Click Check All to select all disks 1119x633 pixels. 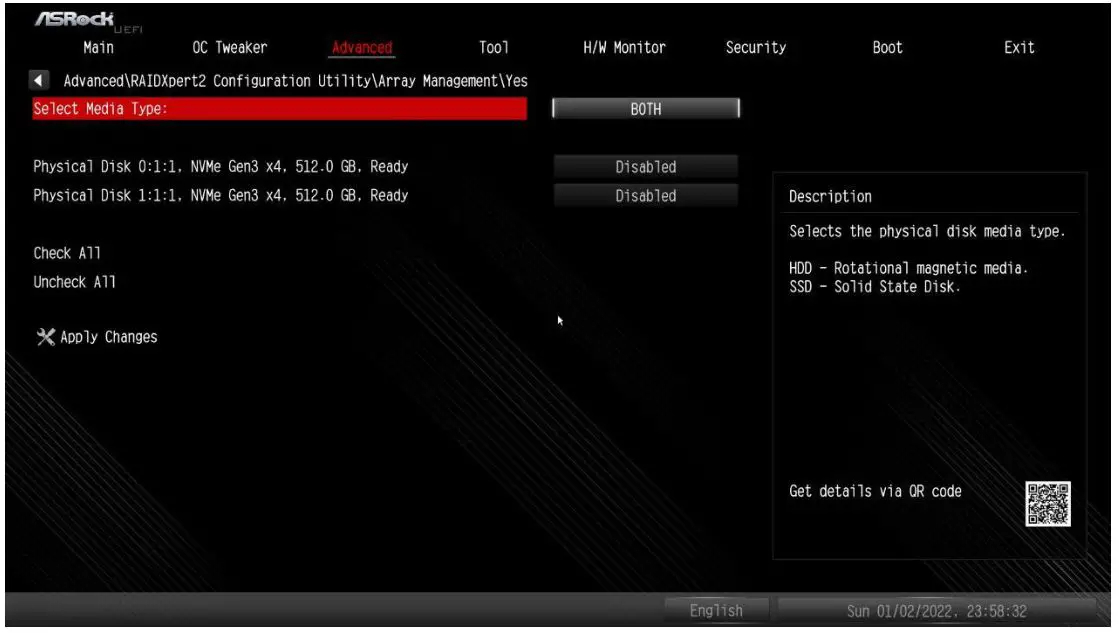click(x=65, y=253)
